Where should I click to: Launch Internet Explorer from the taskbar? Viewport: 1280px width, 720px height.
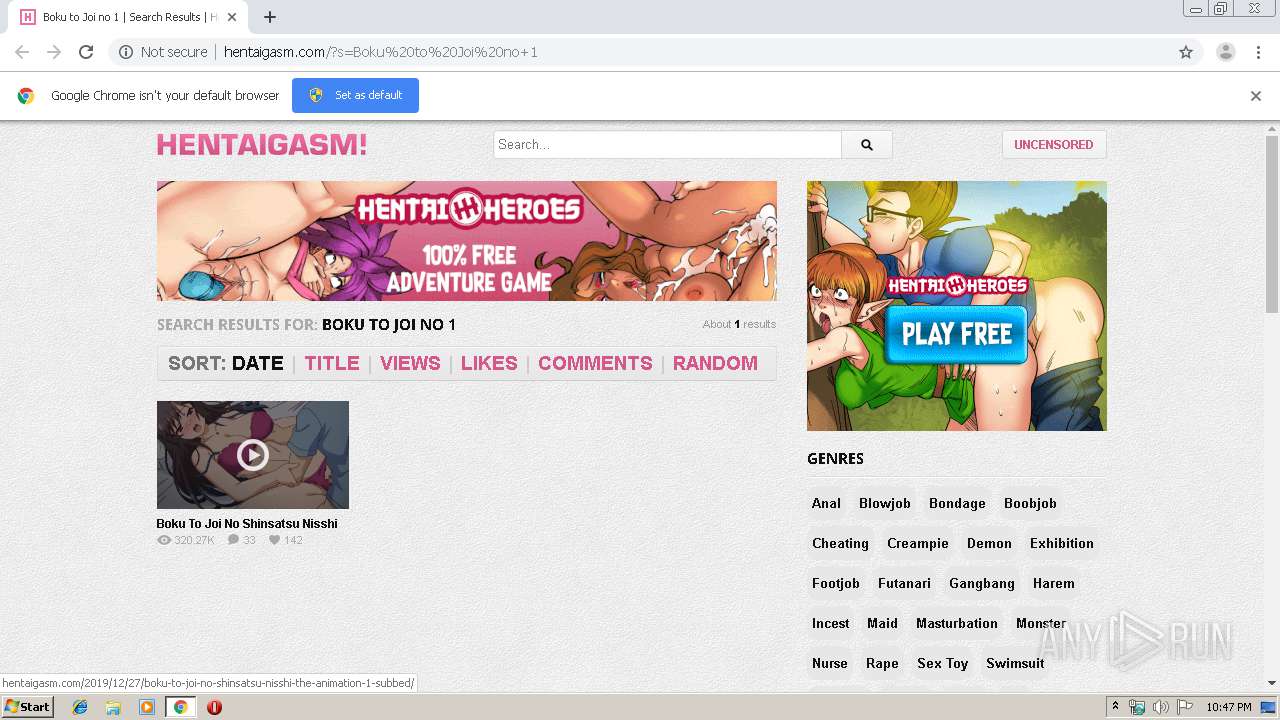point(80,707)
